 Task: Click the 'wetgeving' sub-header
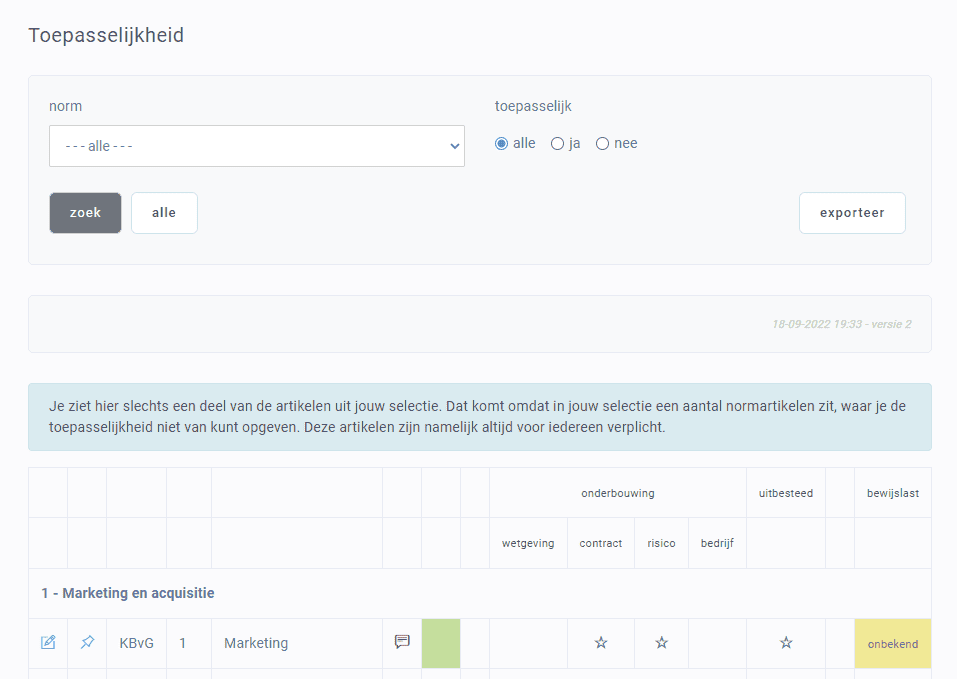click(528, 543)
